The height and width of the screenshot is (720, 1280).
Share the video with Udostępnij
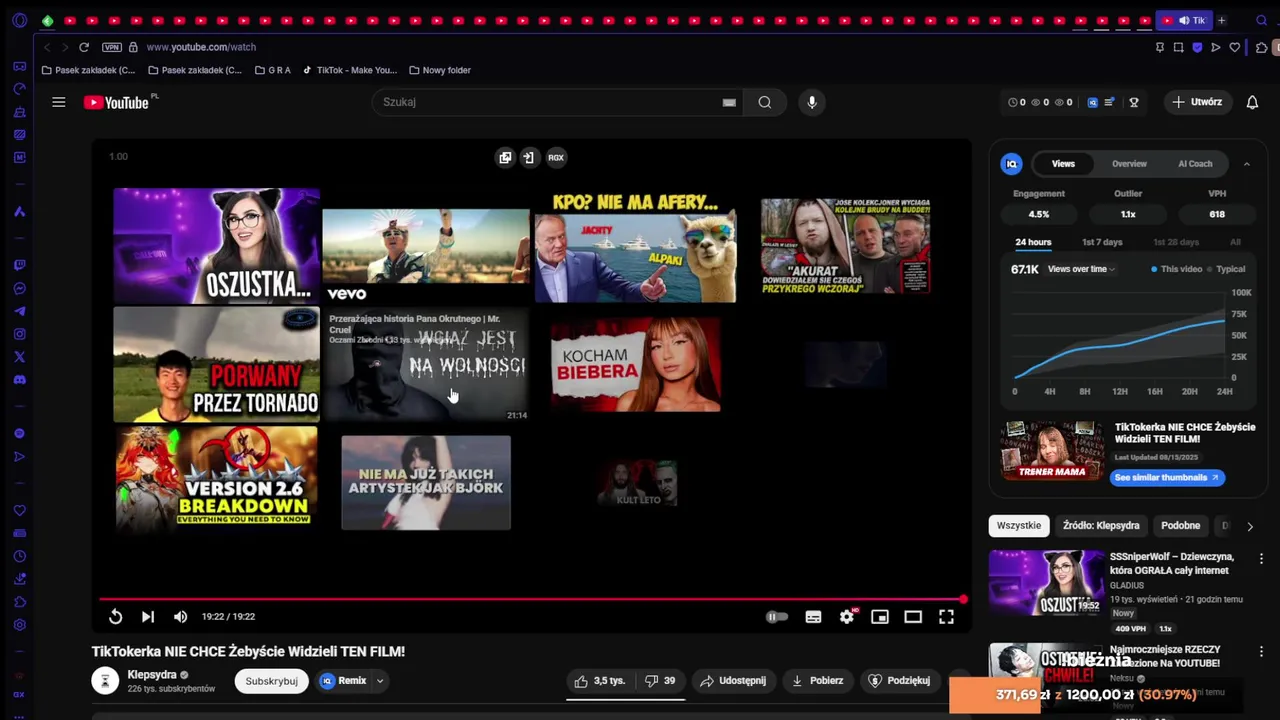(x=733, y=681)
